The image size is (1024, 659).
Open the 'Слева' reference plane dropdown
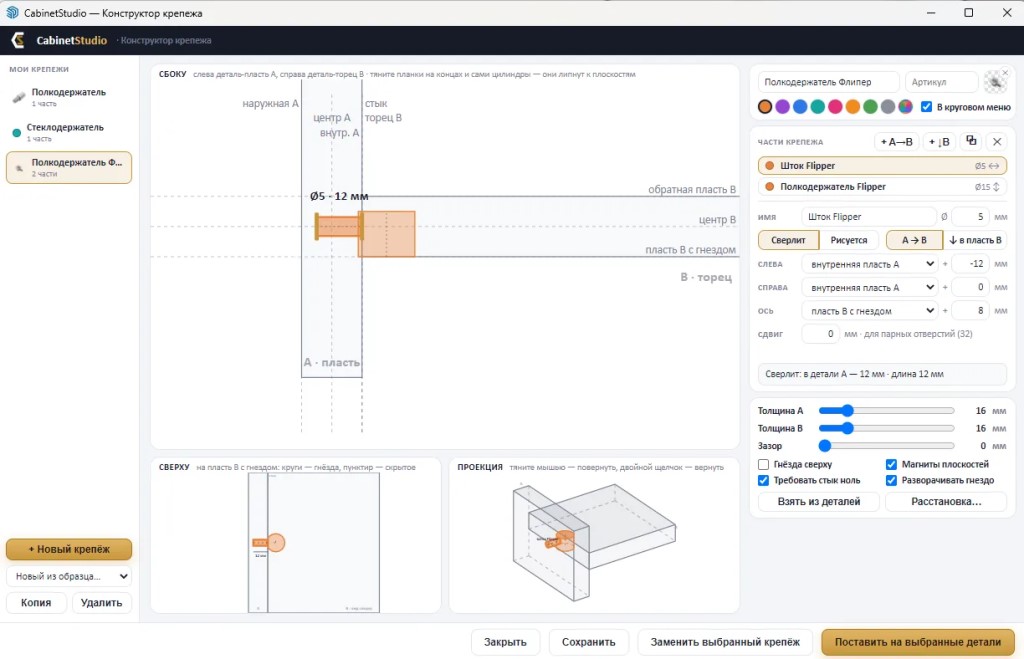click(x=871, y=264)
